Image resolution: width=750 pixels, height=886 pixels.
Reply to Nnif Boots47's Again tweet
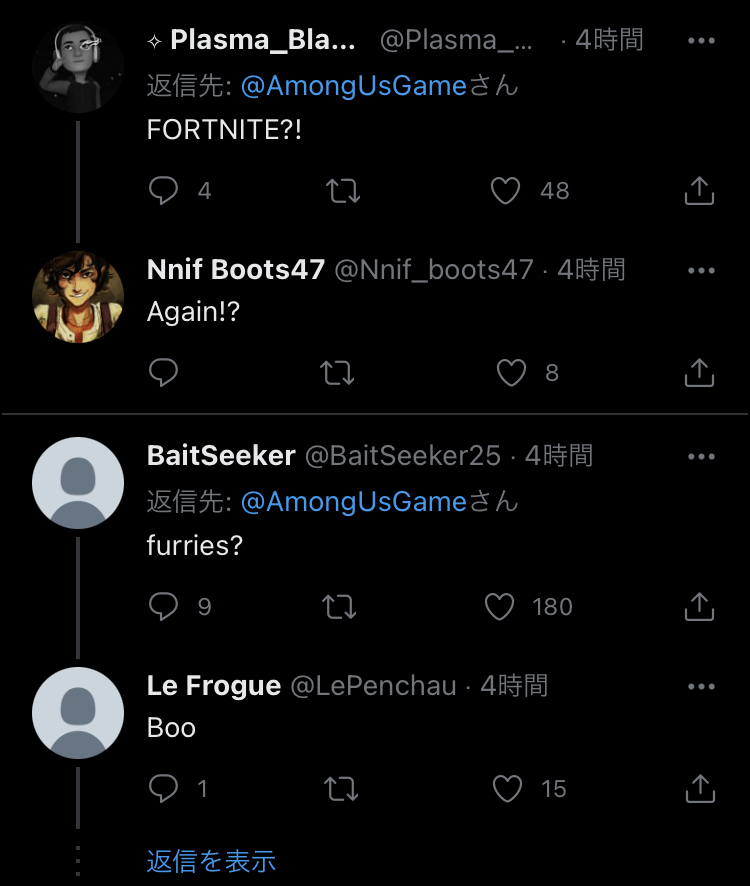(x=163, y=373)
